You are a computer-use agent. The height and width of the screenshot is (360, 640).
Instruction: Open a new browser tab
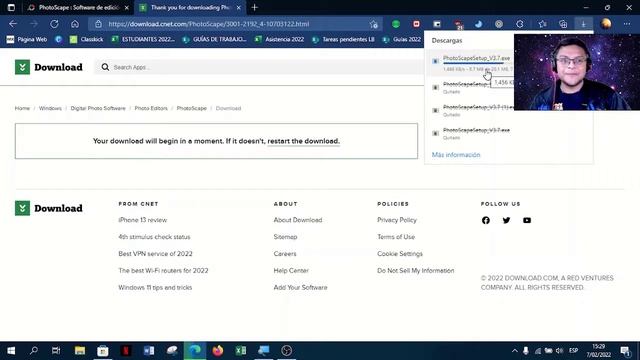pyautogui.click(x=254, y=7)
